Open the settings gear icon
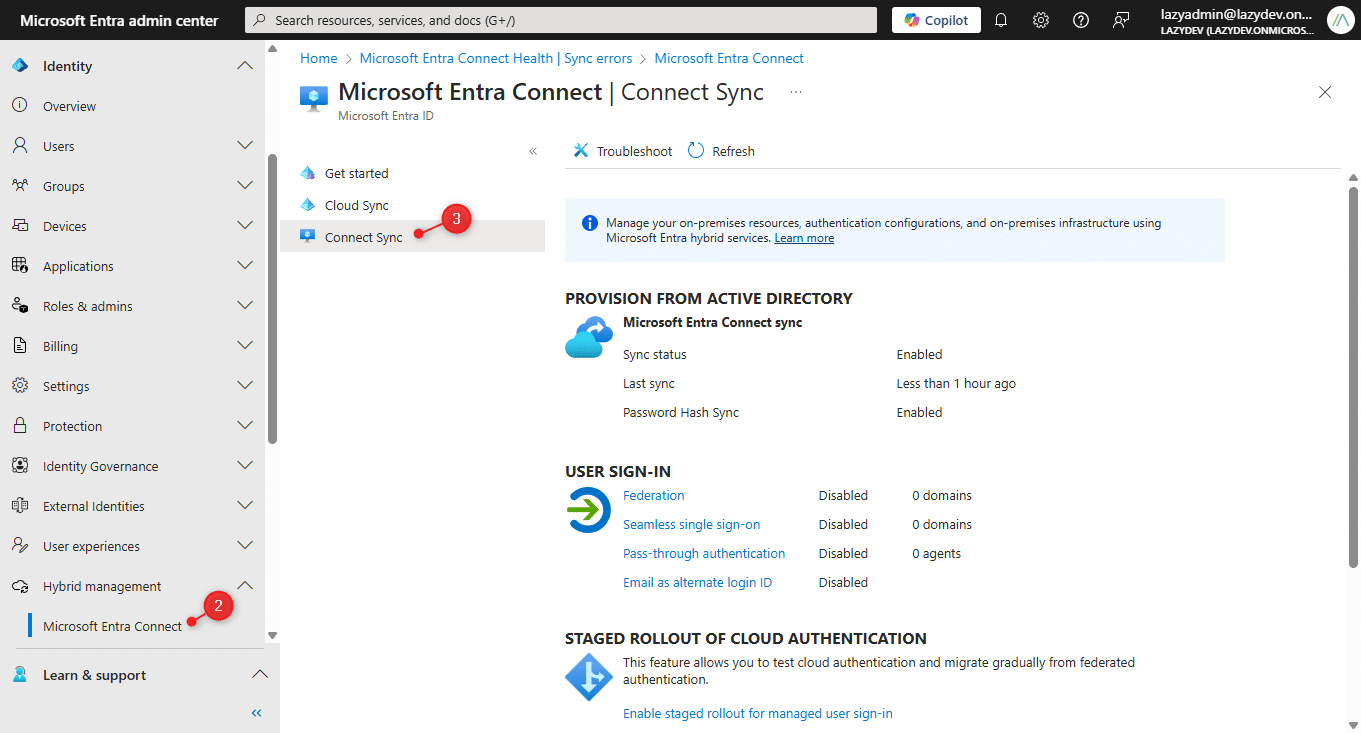This screenshot has width=1361, height=733. coord(1040,19)
